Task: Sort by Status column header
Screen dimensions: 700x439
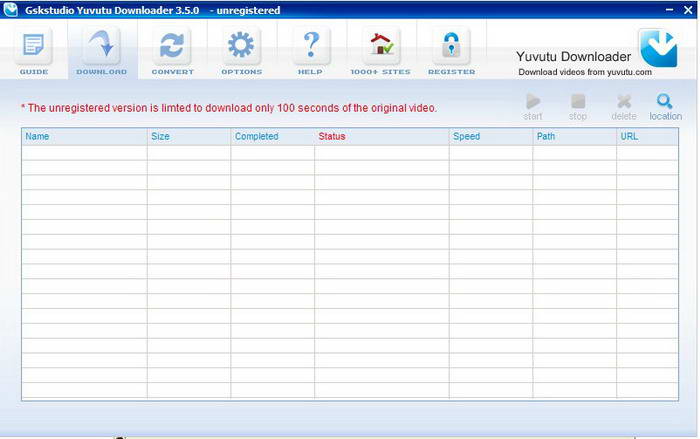Action: click(382, 137)
